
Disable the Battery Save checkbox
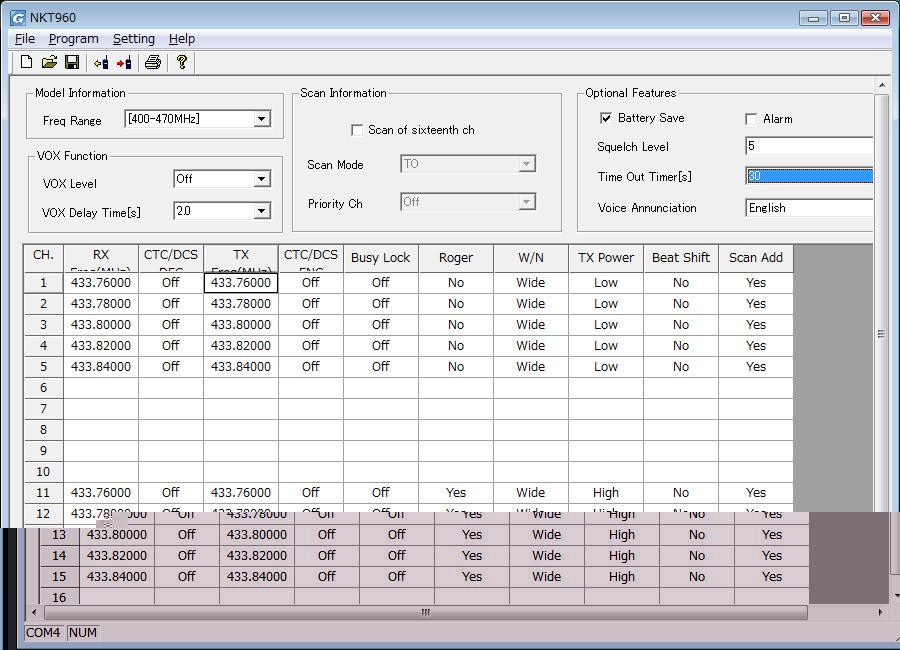[x=605, y=118]
